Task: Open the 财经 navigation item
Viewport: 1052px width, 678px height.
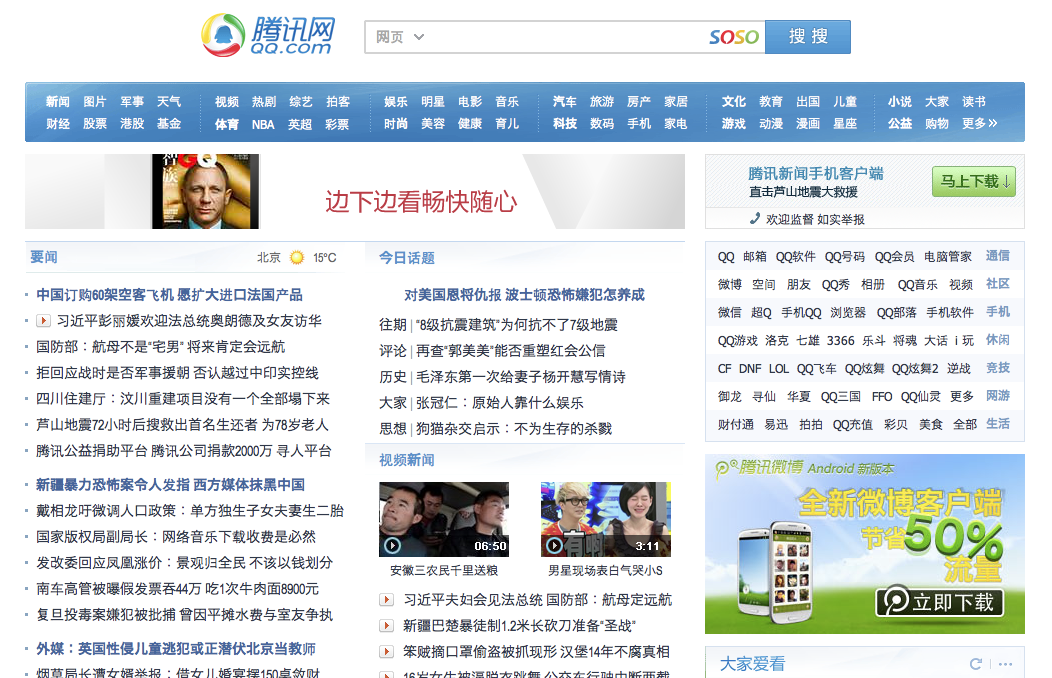Action: [x=58, y=123]
